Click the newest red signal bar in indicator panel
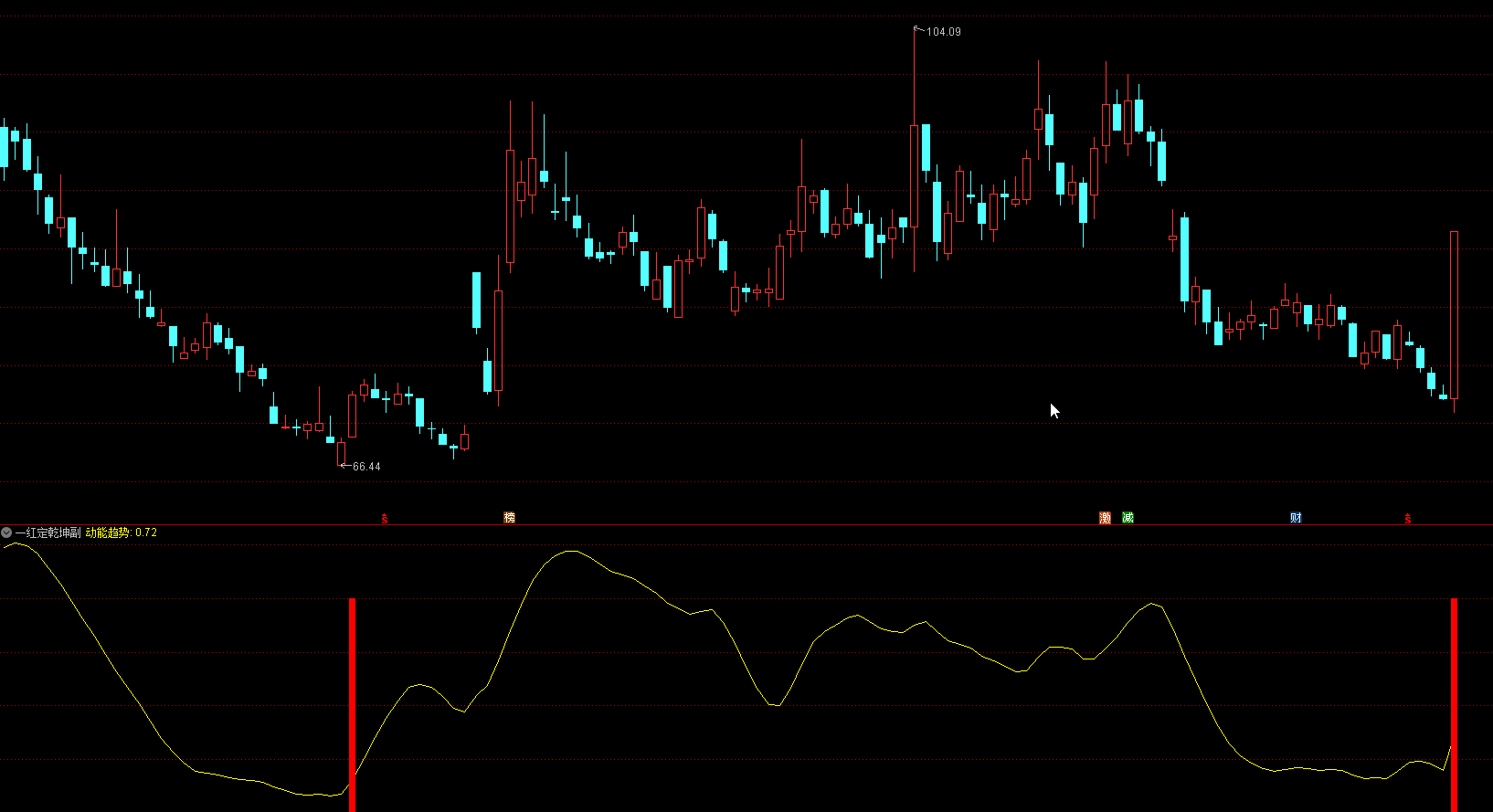 [x=1454, y=703]
